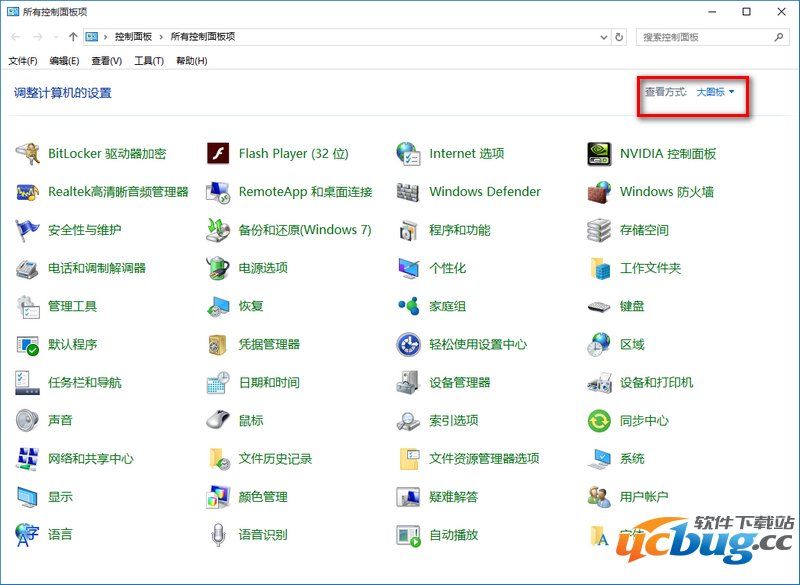Open 电源选项 icon
The width and height of the screenshot is (800, 585).
218,268
